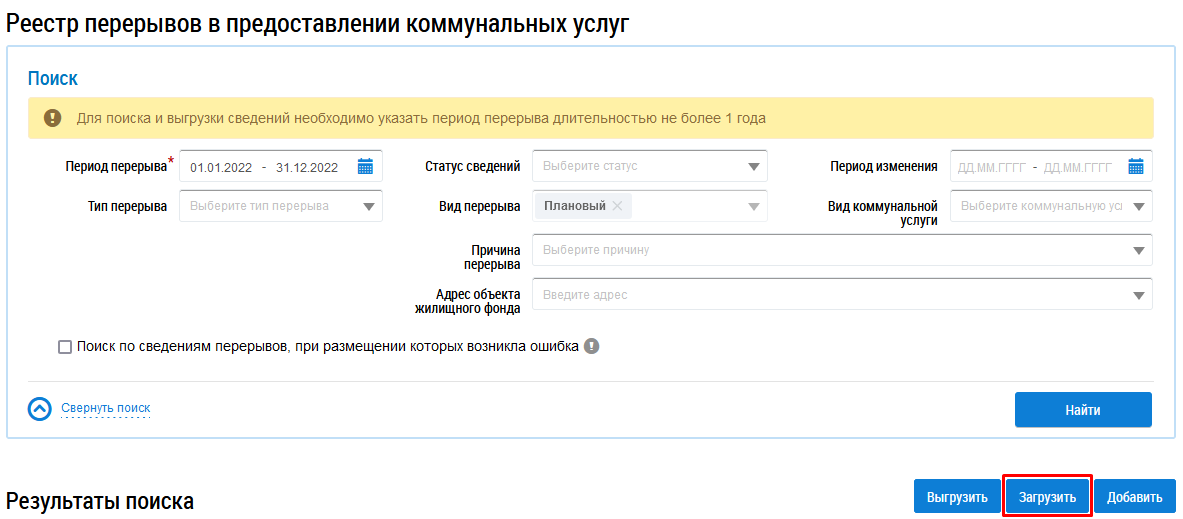Viewport: 1183px width, 519px height.
Task: Click the Период изменения end date field
Action: [1078, 167]
